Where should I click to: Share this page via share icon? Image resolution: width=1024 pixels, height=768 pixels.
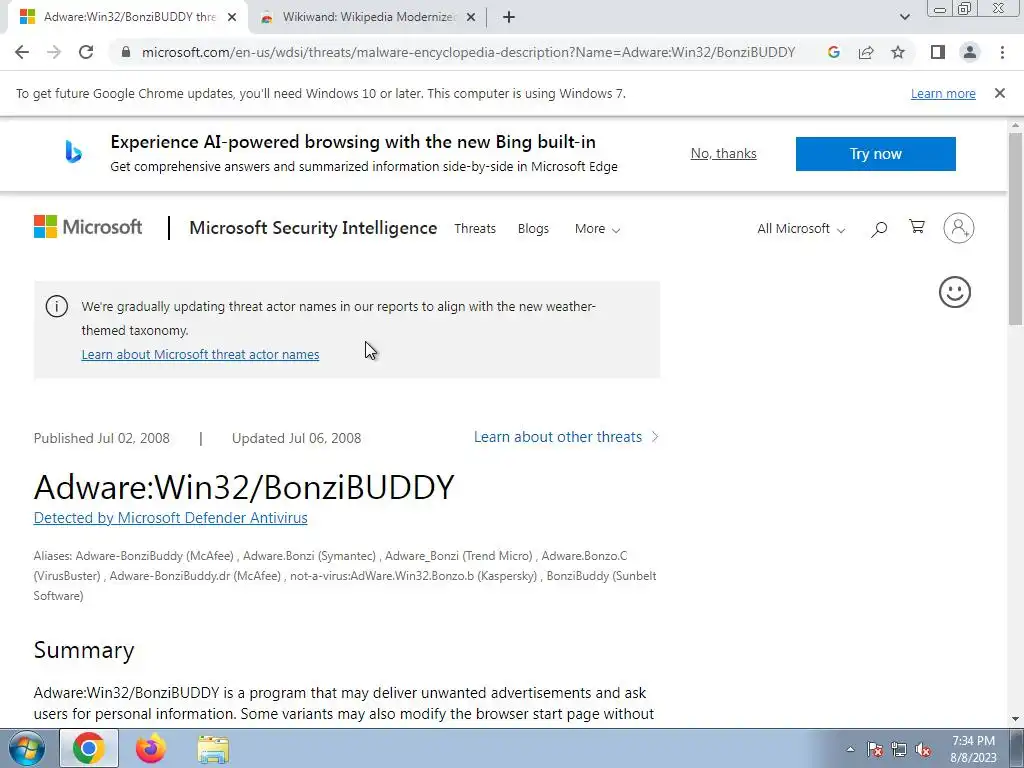coord(866,52)
